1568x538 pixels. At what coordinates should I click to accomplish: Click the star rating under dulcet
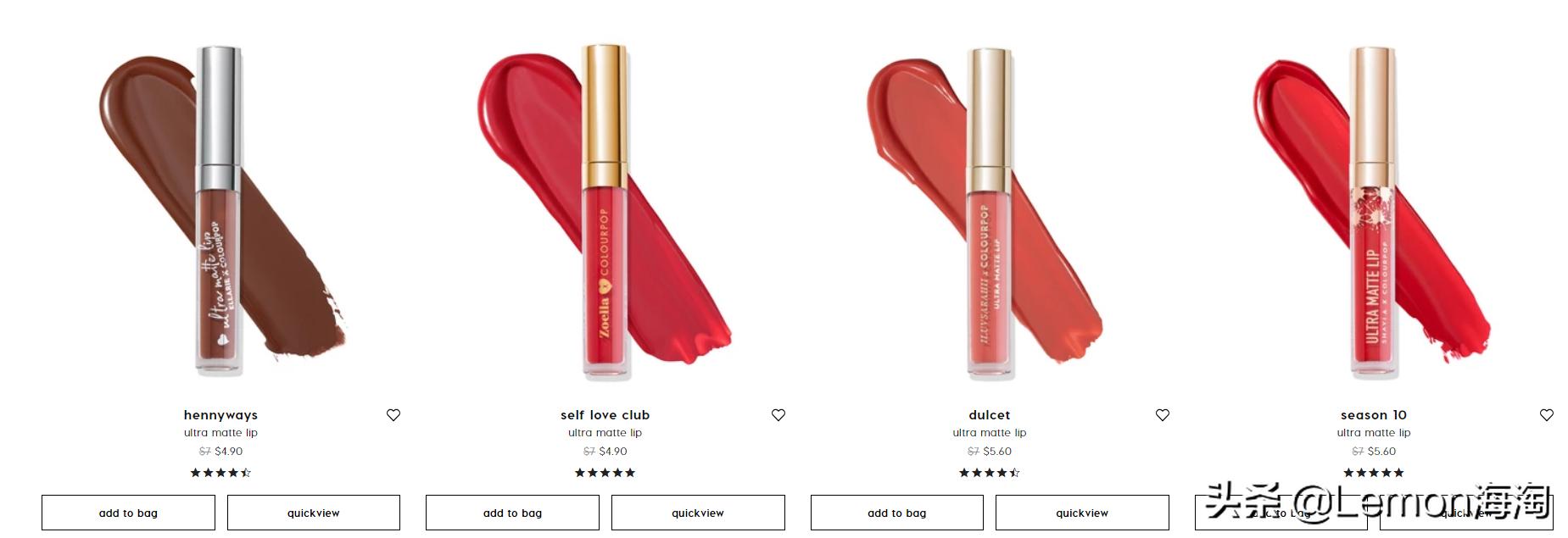(x=990, y=473)
